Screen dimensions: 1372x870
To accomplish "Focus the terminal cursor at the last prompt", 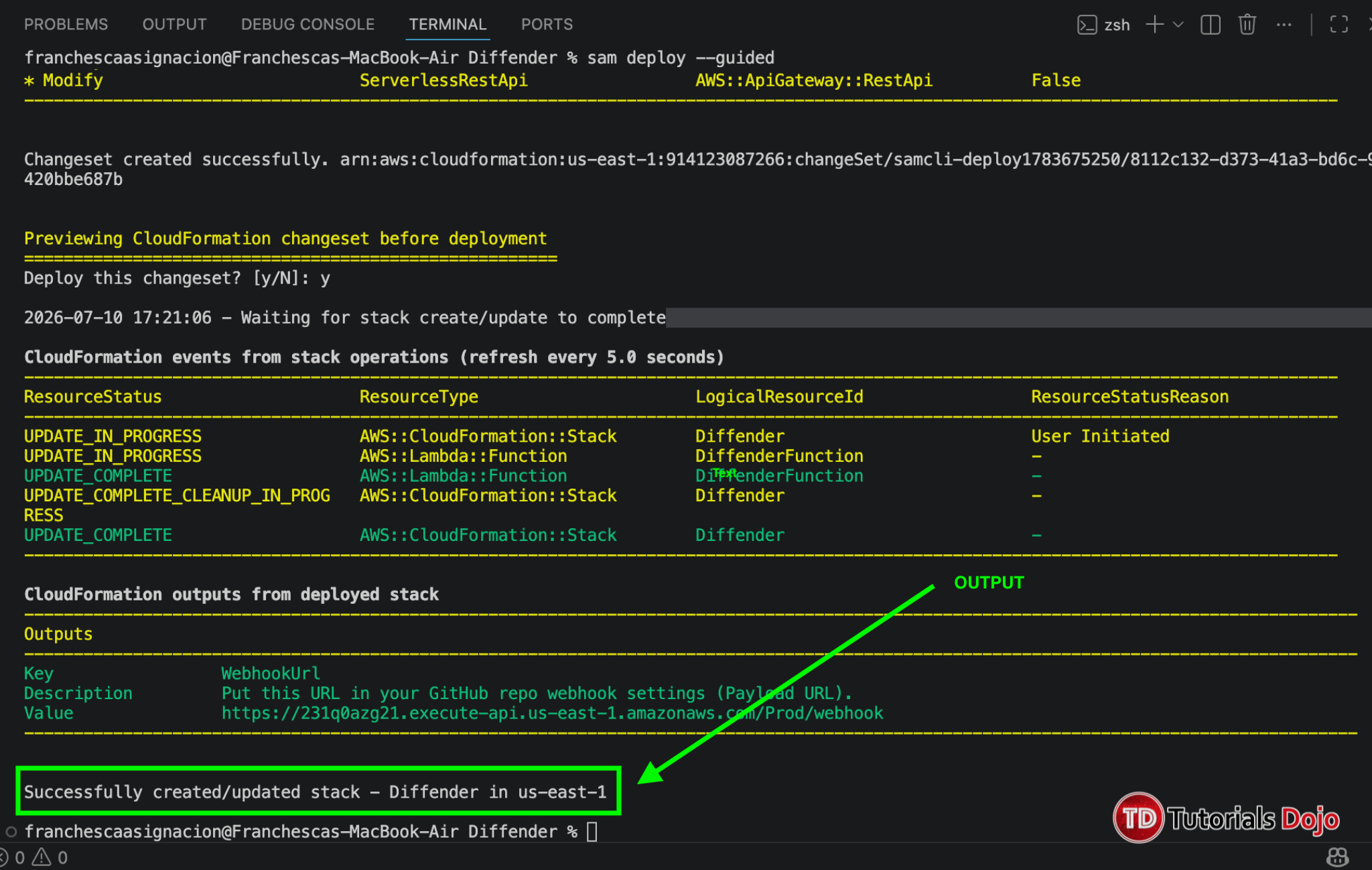I will (592, 831).
